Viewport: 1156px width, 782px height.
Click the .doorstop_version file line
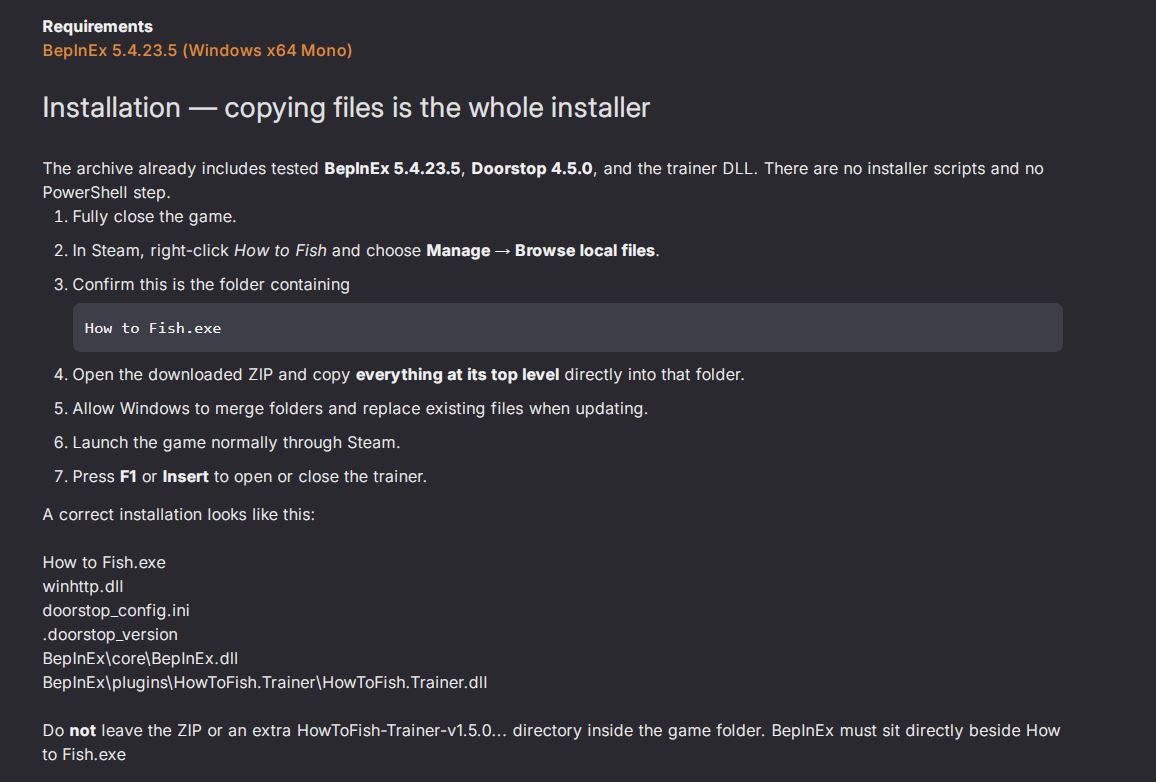point(110,635)
